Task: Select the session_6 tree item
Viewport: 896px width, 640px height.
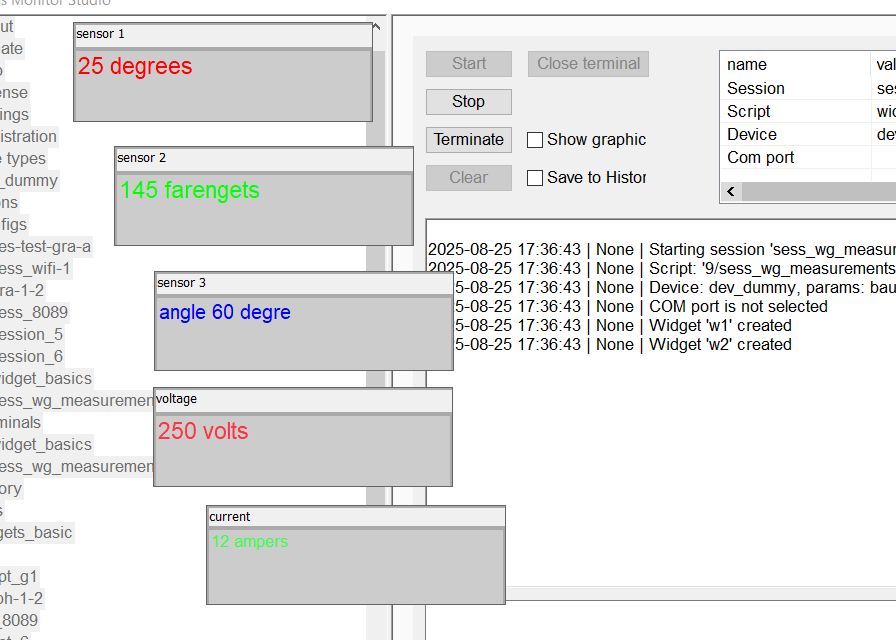Action: [31, 357]
